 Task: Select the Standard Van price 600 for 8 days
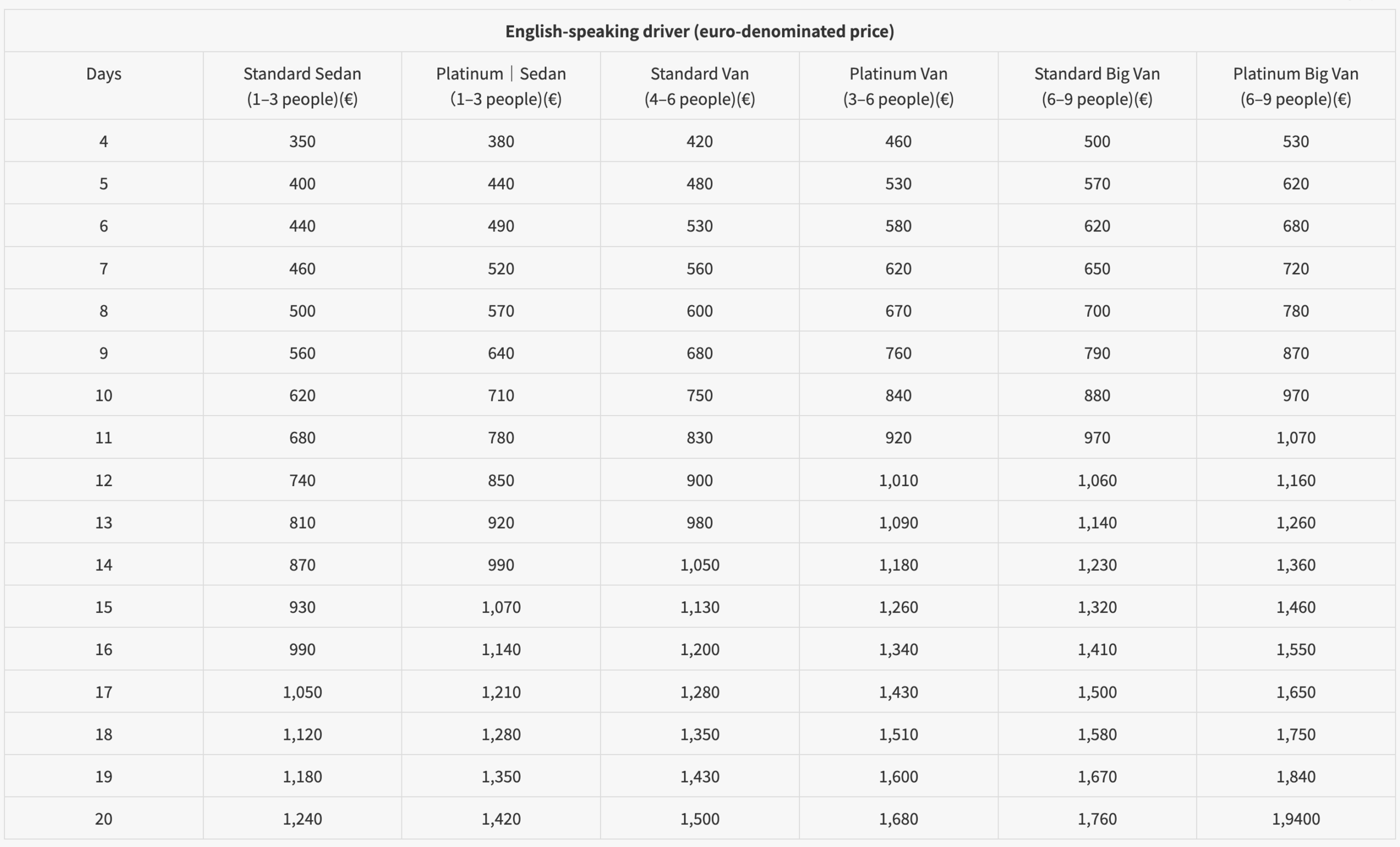(x=699, y=311)
